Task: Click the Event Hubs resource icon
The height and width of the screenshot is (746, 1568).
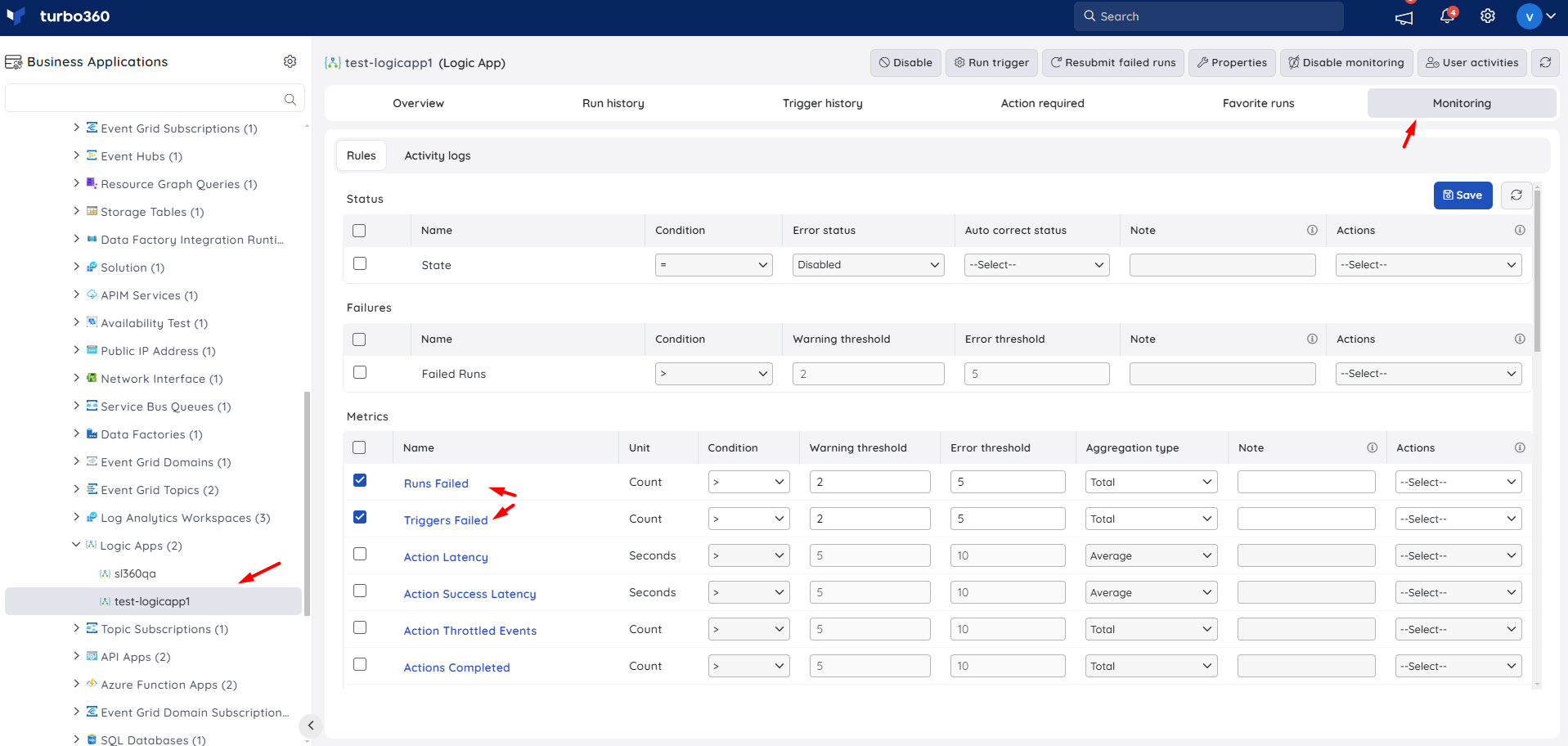Action: (x=92, y=155)
